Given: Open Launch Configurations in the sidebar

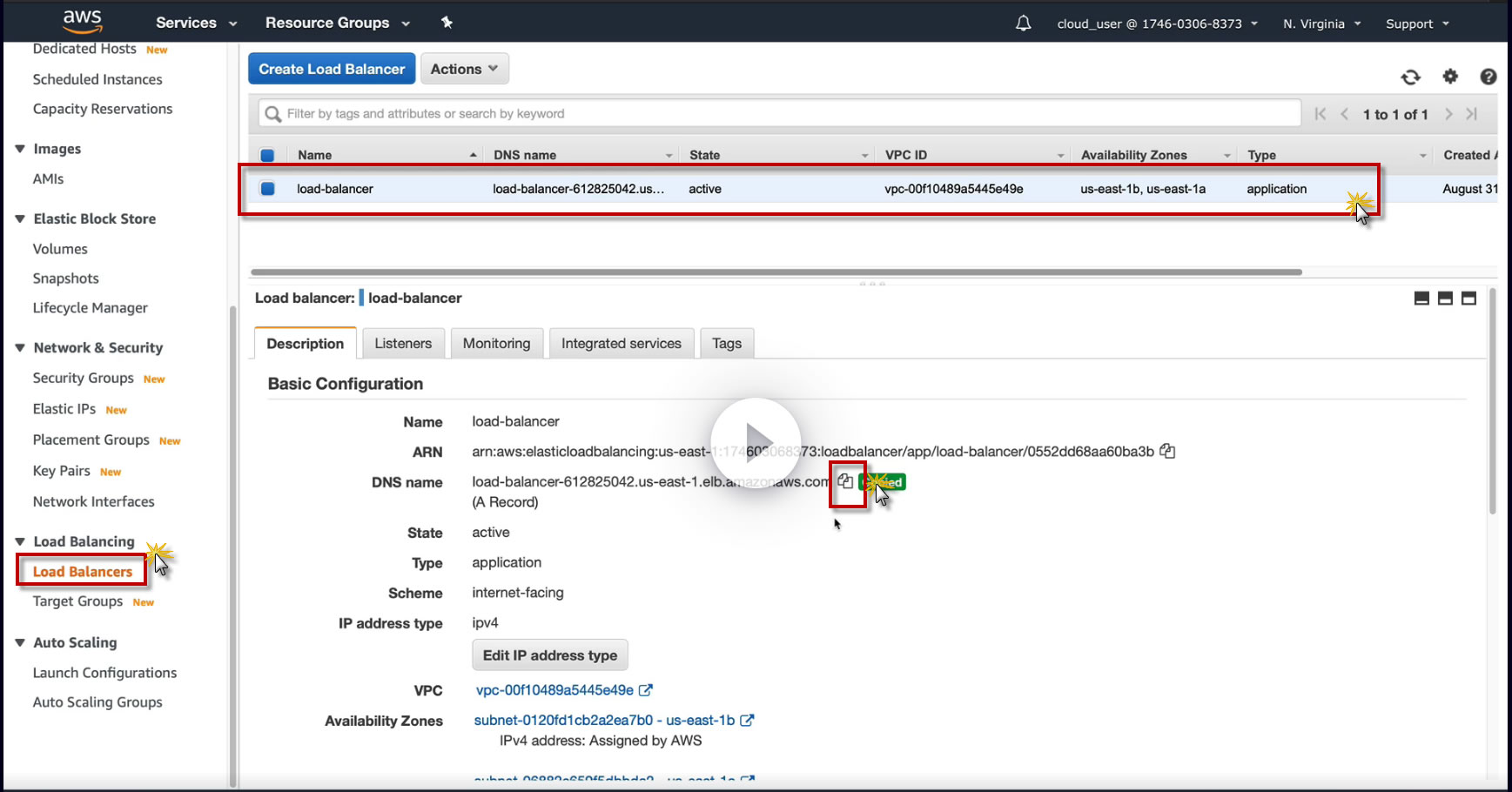Looking at the screenshot, I should pyautogui.click(x=104, y=673).
